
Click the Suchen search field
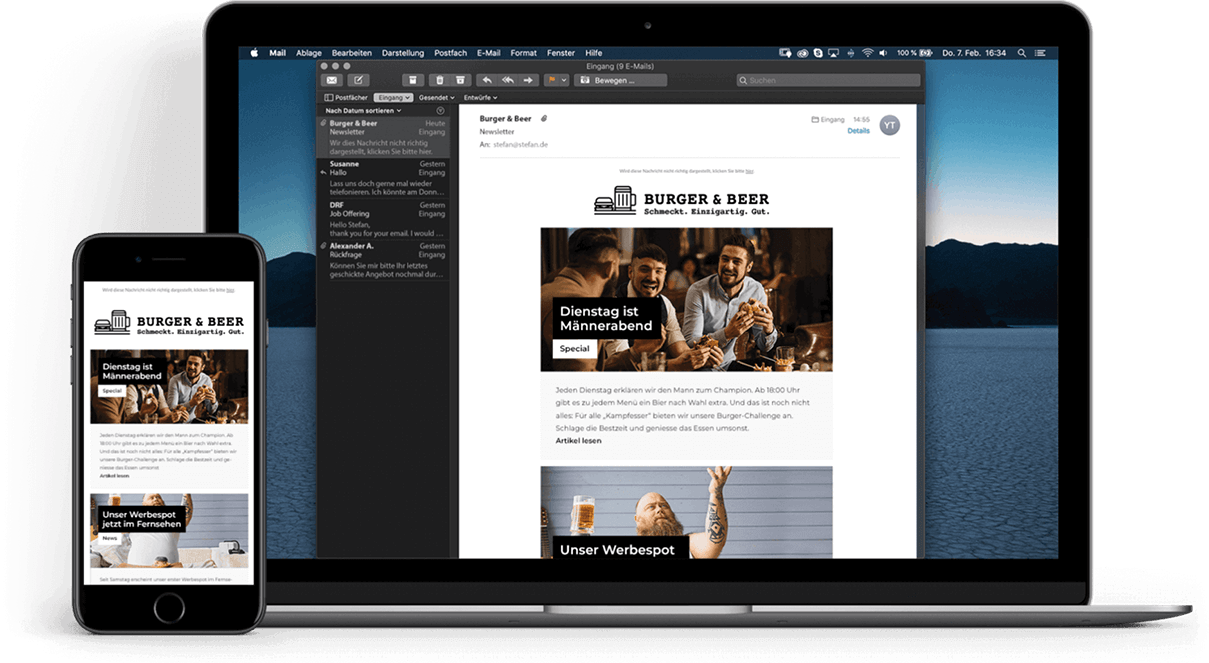(x=828, y=80)
